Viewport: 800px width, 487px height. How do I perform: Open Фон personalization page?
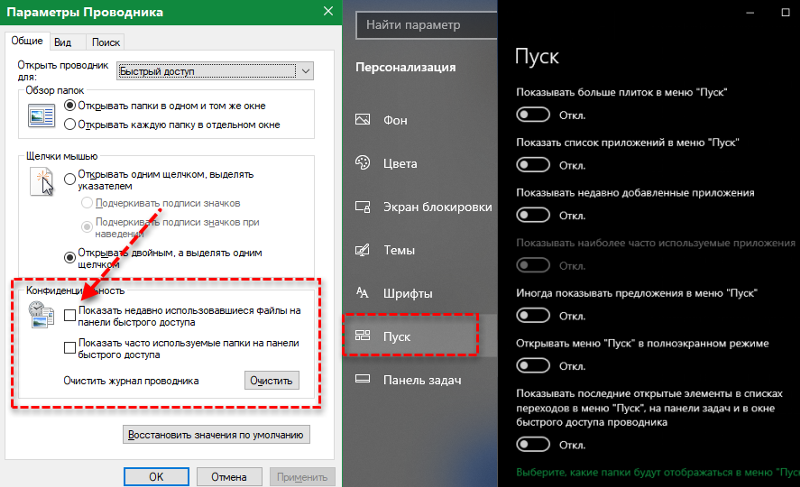click(419, 120)
